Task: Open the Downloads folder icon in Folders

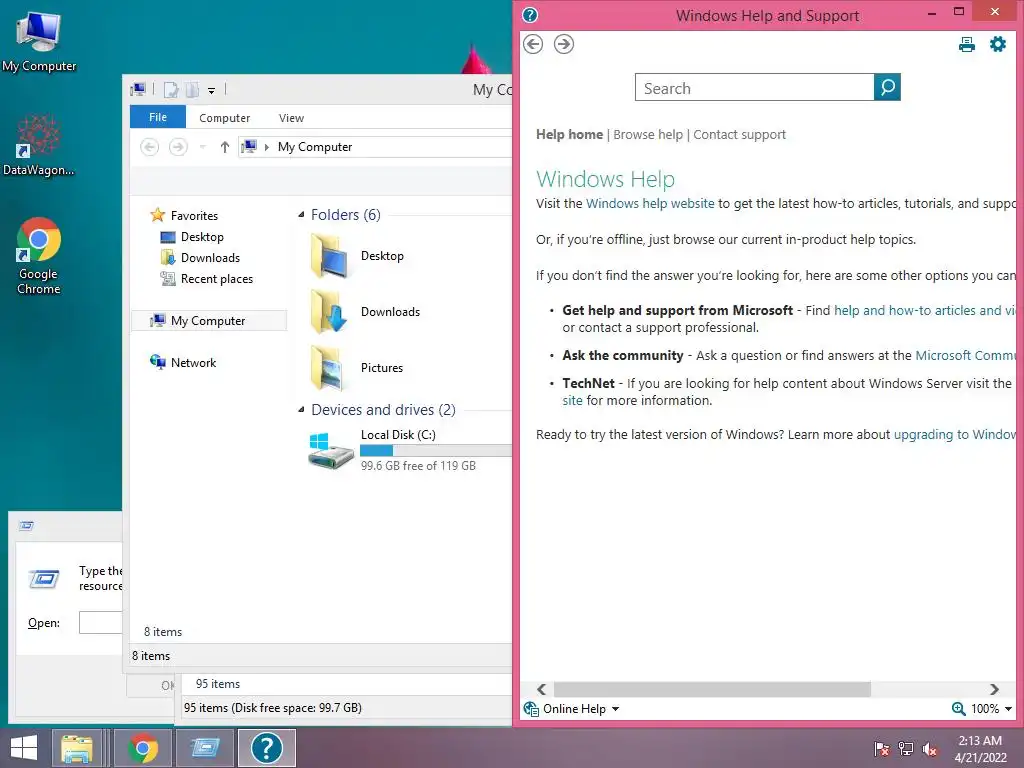Action: point(331,312)
